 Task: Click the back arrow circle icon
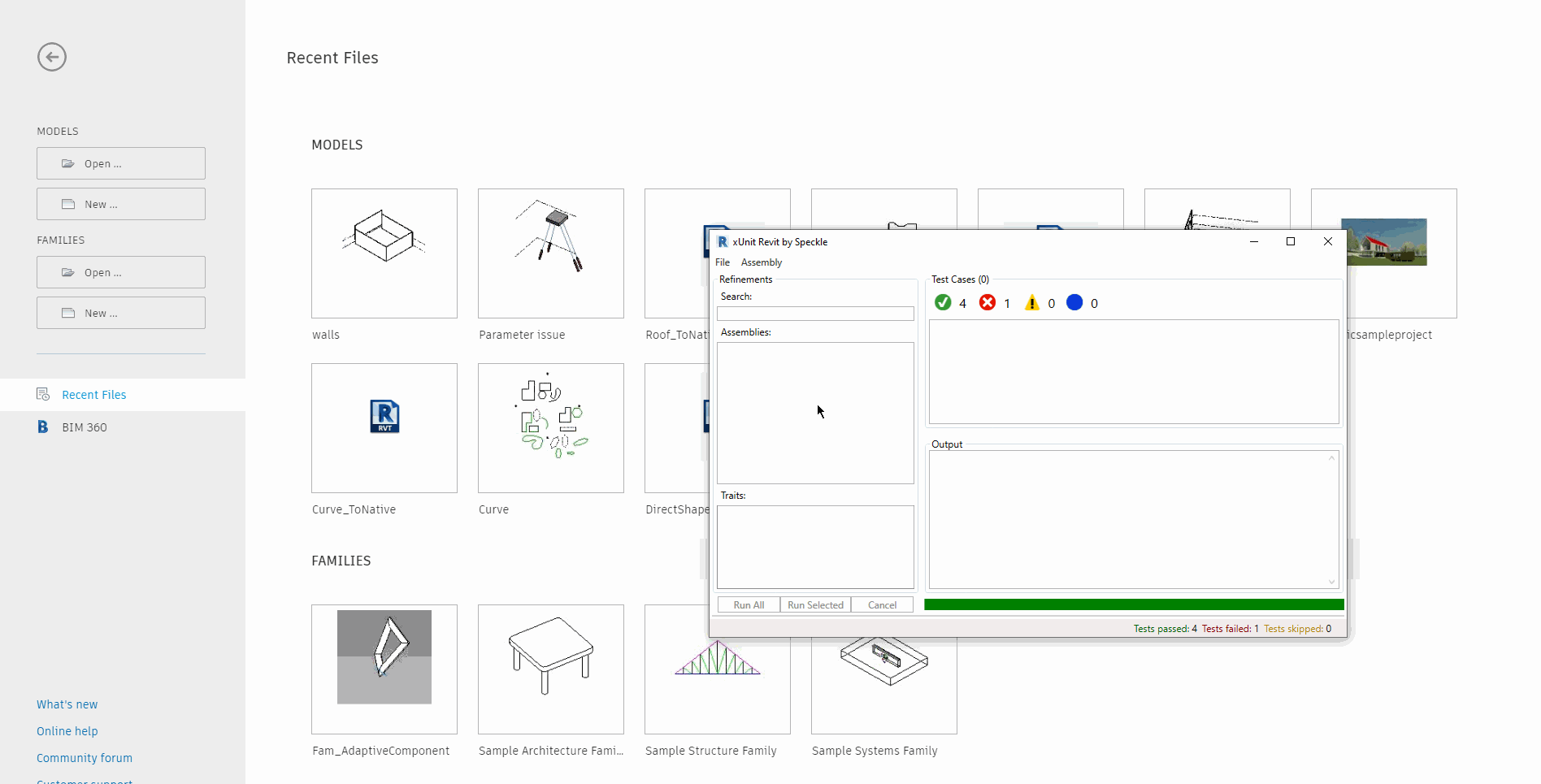click(52, 57)
